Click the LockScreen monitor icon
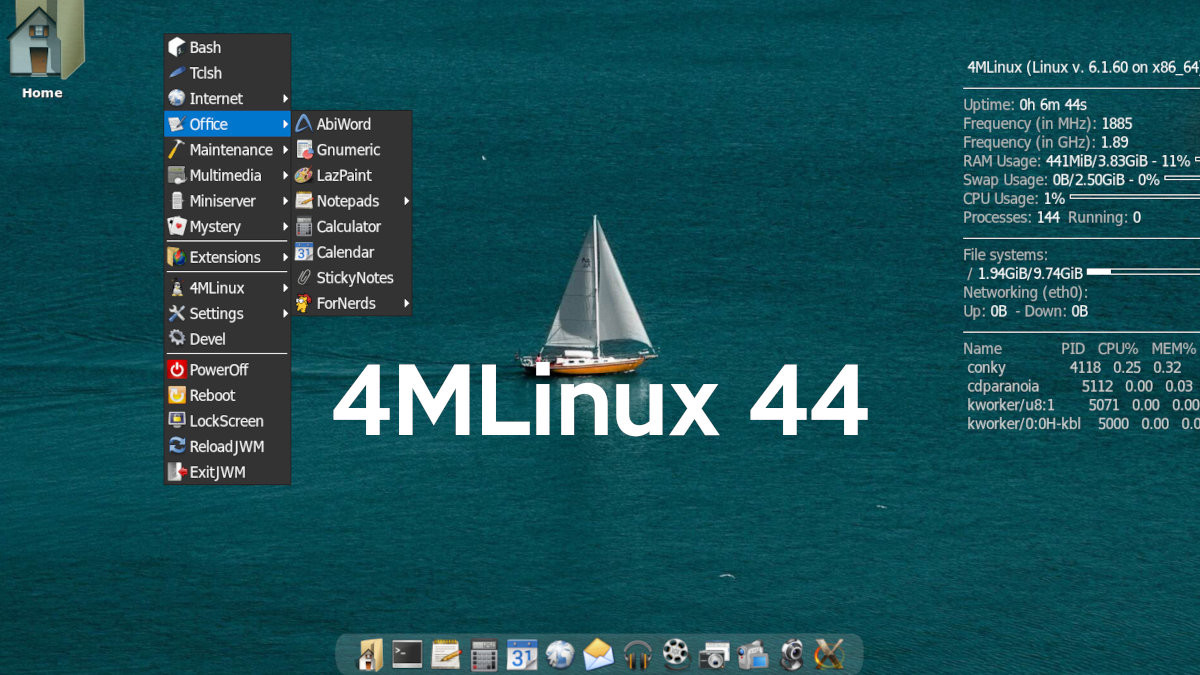This screenshot has width=1200, height=675. [177, 421]
